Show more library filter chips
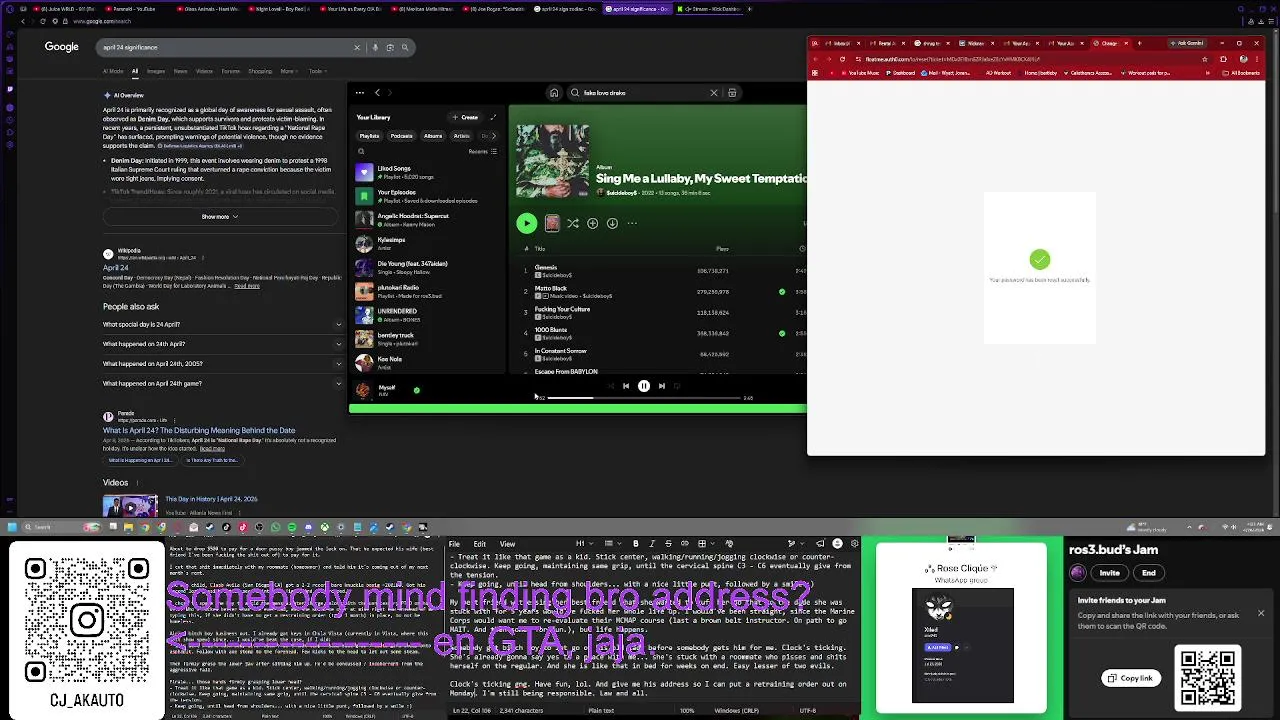The image size is (1280, 720). [494, 136]
